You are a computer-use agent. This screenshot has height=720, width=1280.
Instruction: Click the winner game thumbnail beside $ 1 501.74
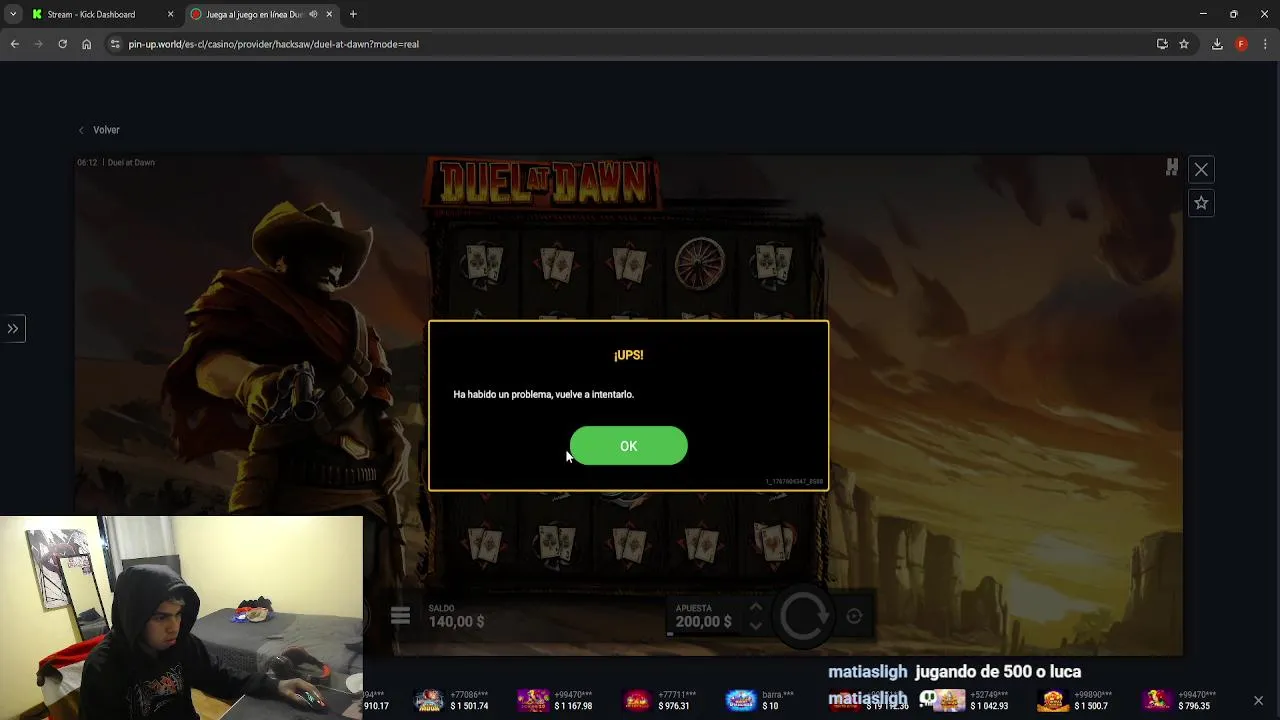pos(429,700)
